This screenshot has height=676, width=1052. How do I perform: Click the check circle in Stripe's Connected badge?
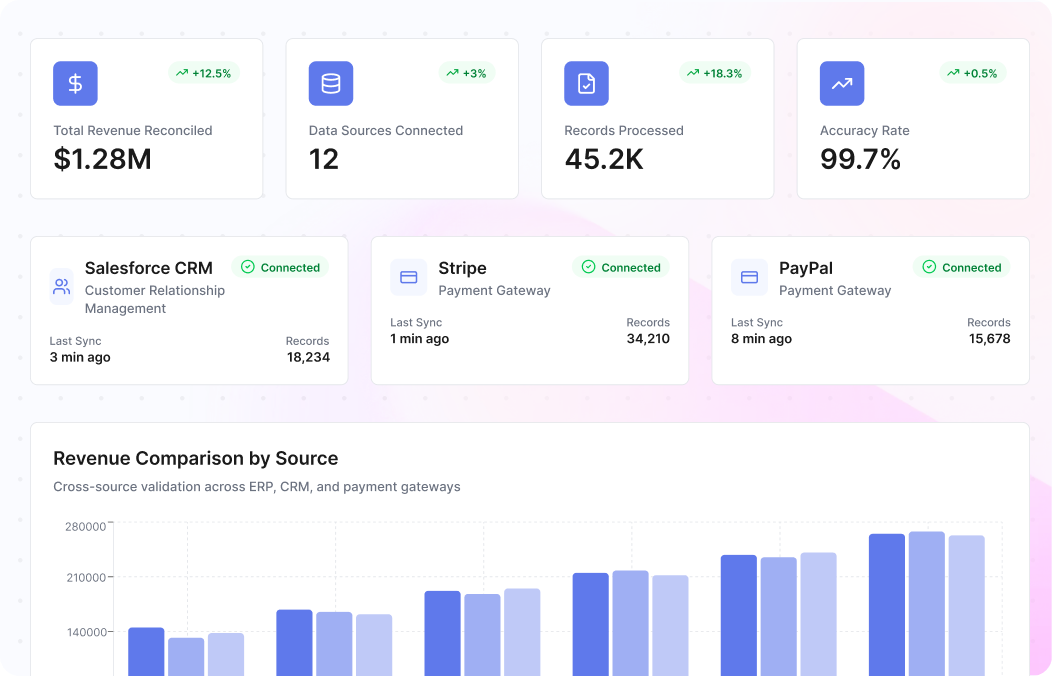point(588,267)
